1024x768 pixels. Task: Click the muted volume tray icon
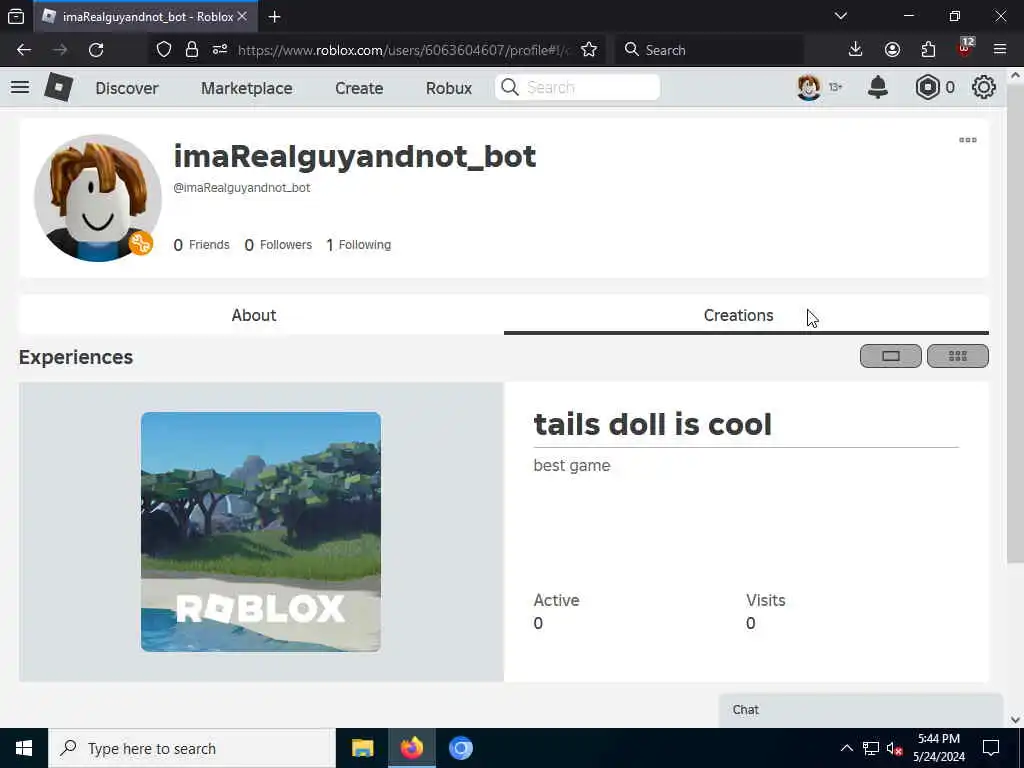point(894,748)
